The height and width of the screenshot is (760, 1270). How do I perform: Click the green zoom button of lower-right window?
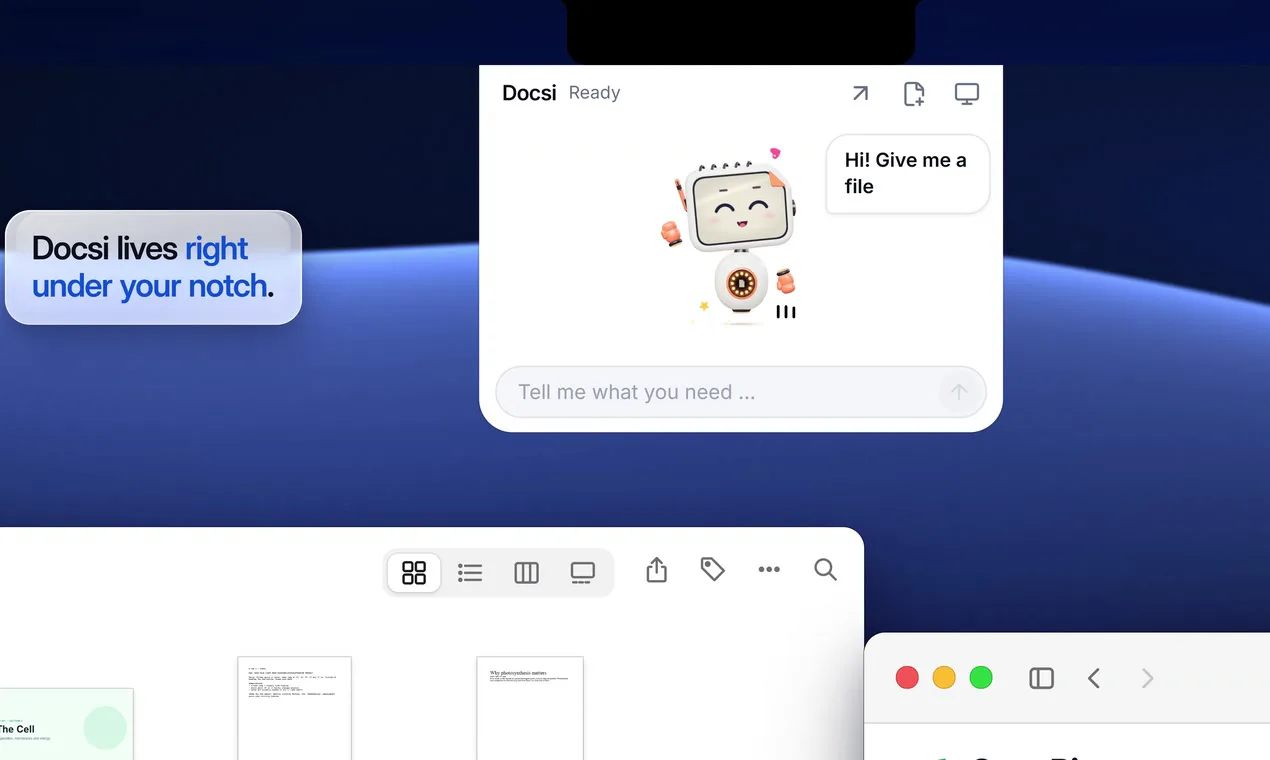tap(981, 678)
